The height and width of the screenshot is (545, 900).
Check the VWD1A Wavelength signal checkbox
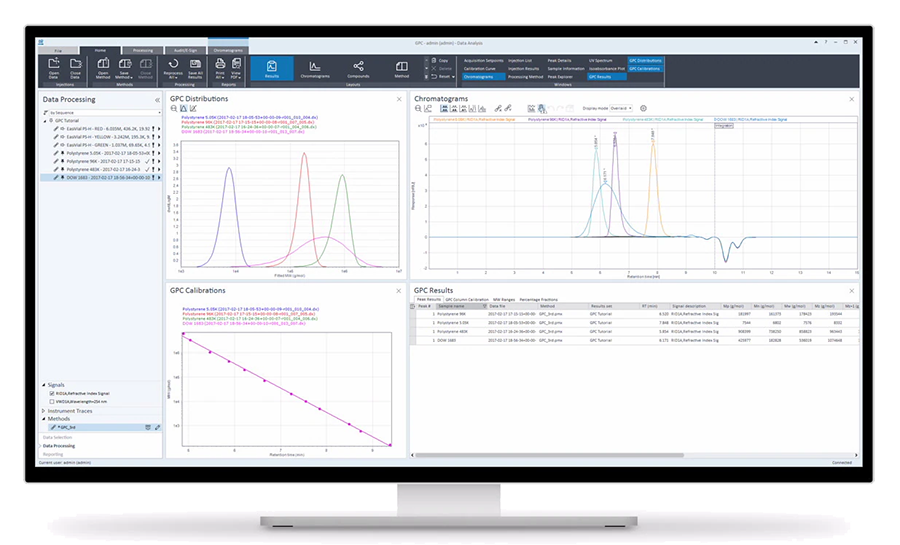[x=53, y=402]
